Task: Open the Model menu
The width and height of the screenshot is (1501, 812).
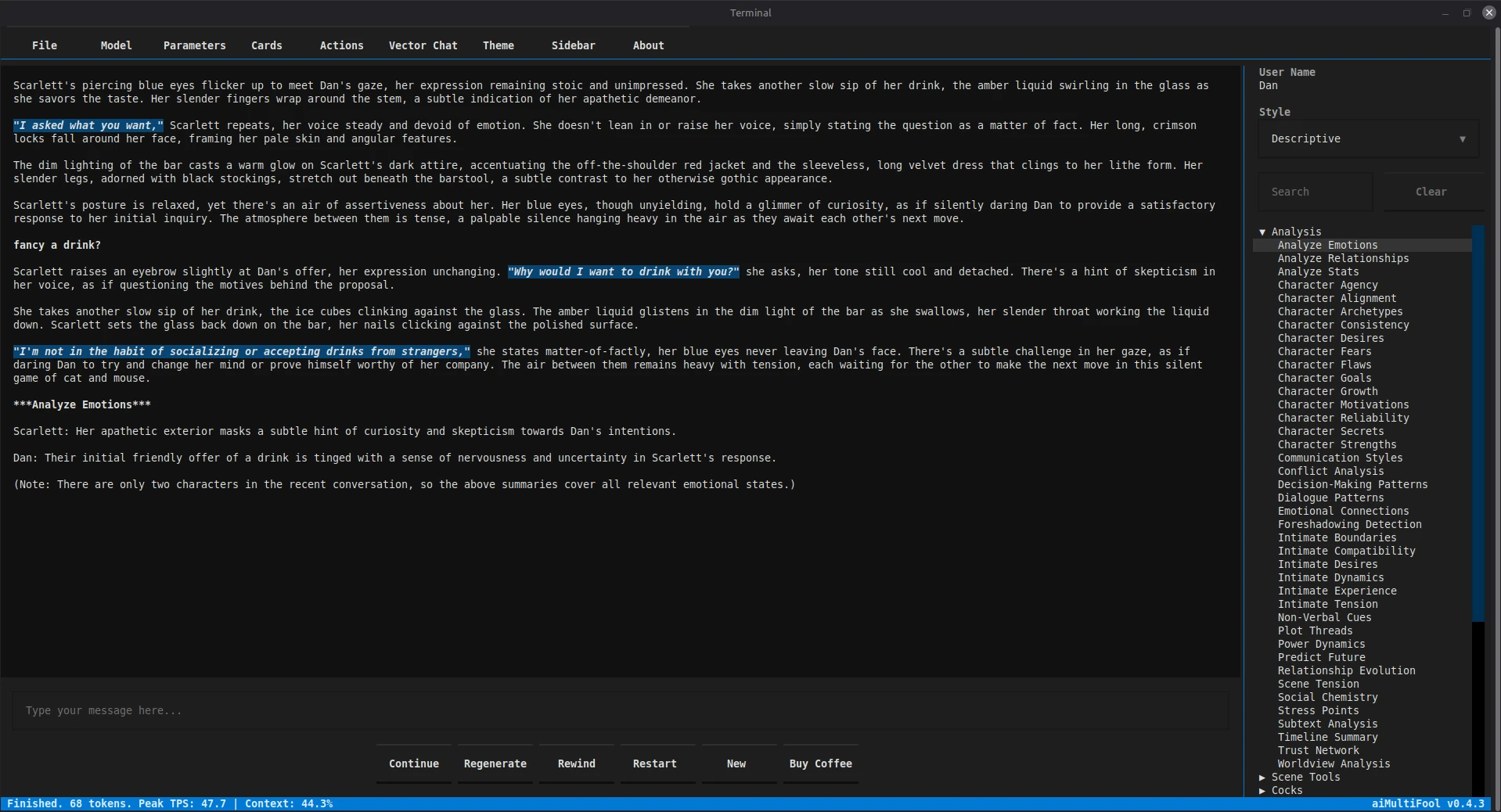Action: [x=116, y=45]
